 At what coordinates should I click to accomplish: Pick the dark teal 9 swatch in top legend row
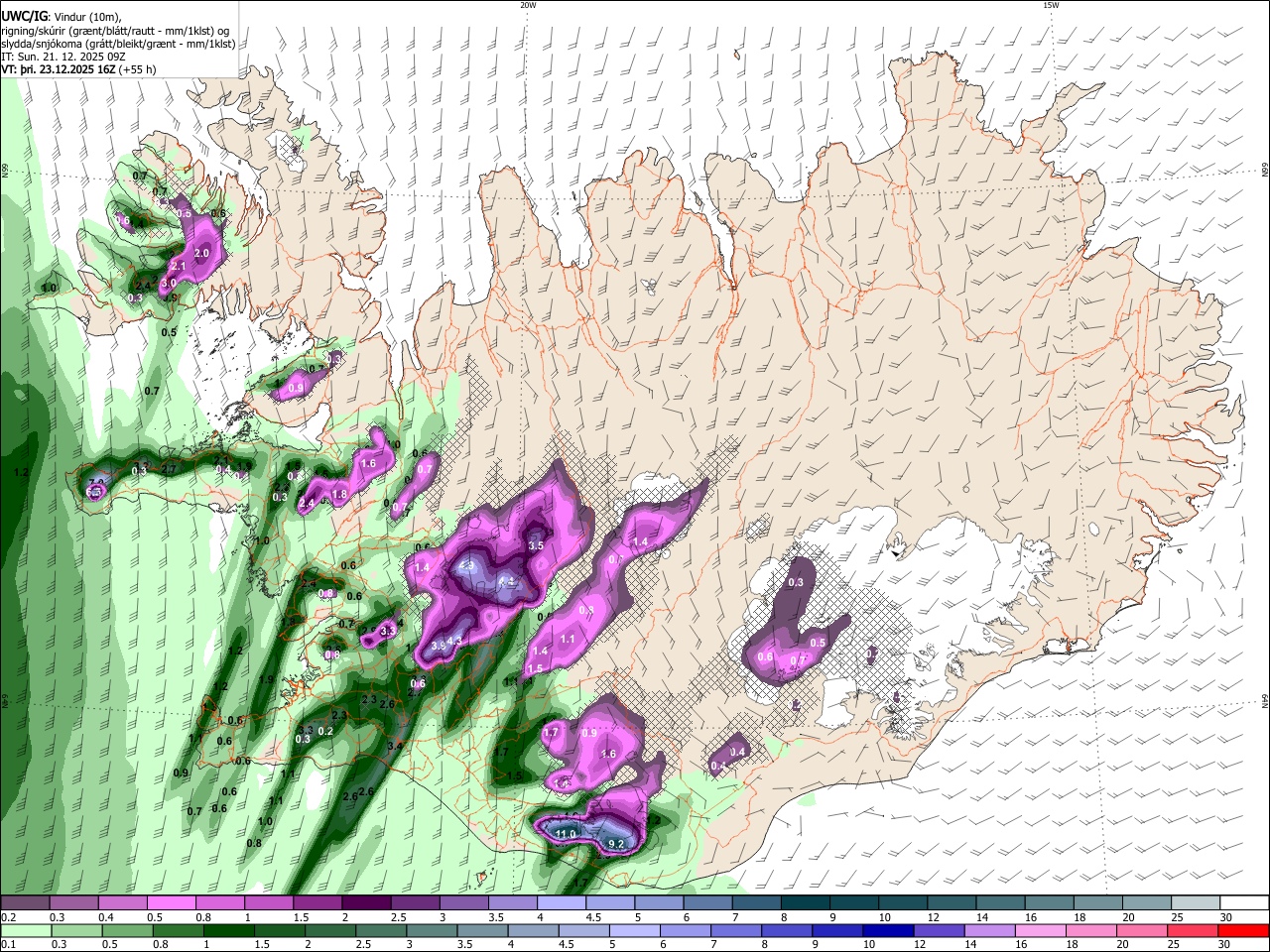click(x=853, y=903)
